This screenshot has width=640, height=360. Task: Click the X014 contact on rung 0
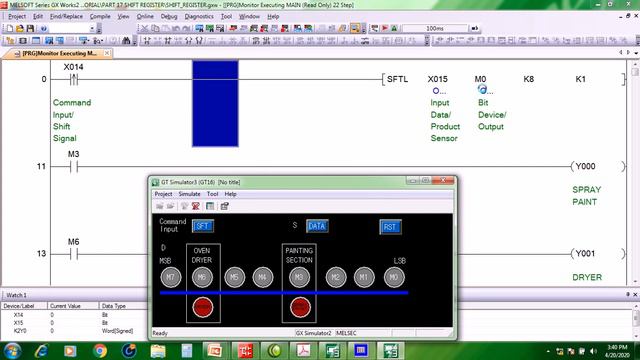click(x=73, y=79)
